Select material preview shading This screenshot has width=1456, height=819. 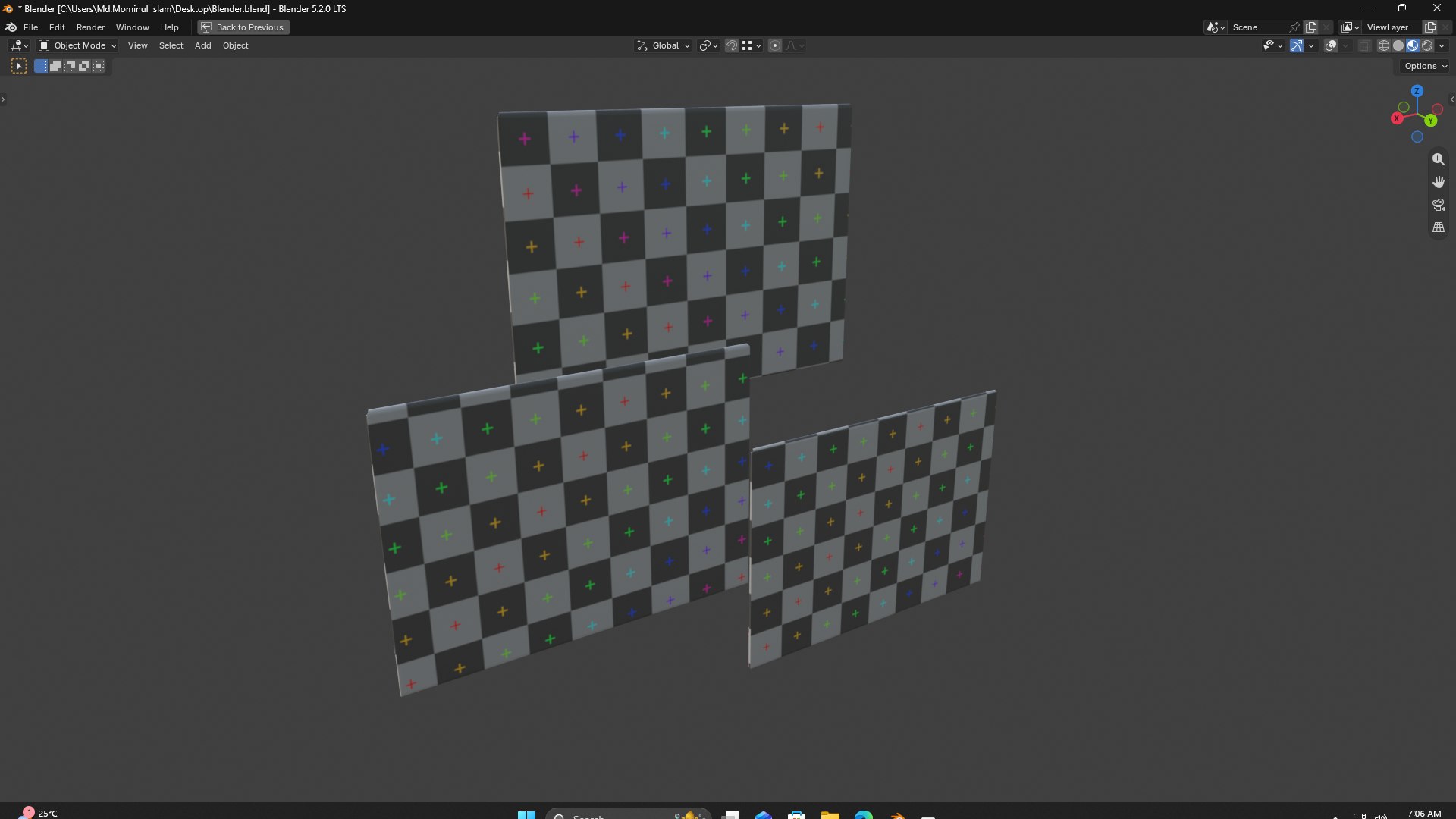[x=1413, y=46]
